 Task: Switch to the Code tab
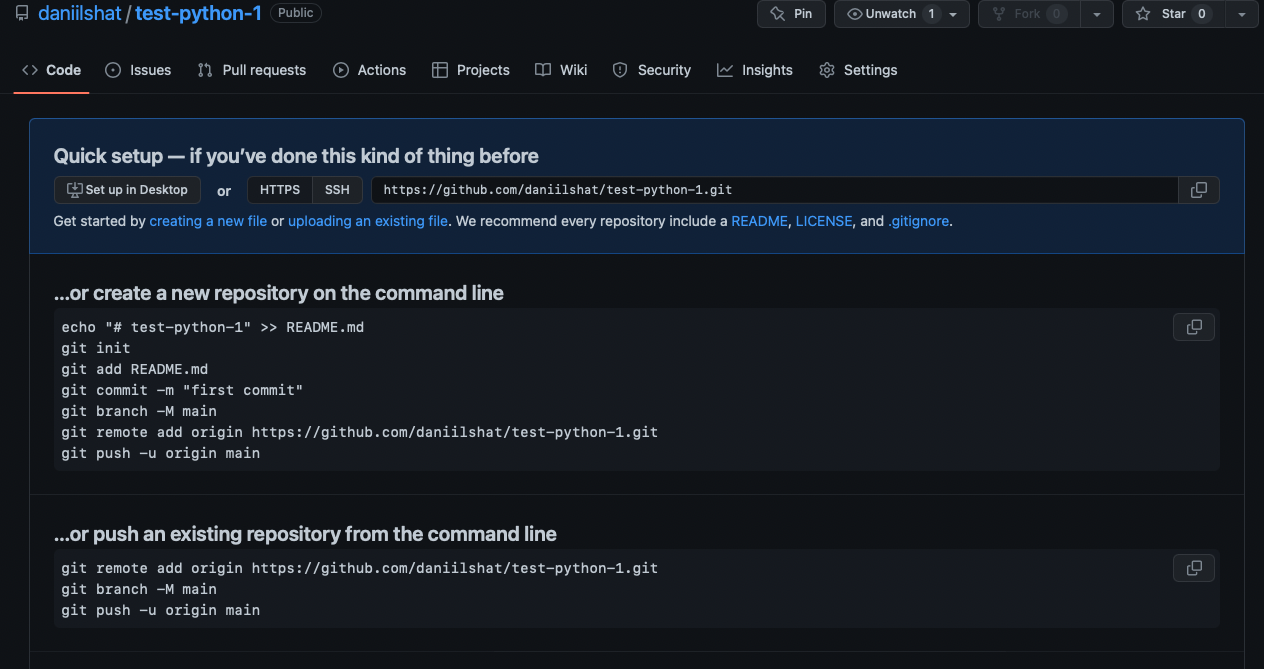pyautogui.click(x=51, y=70)
